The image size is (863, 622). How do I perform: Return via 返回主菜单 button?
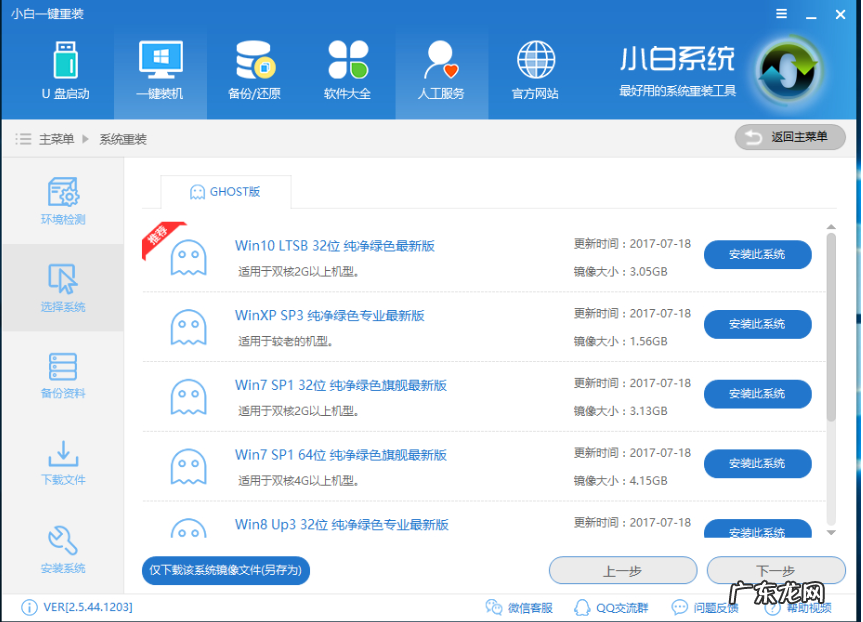(x=791, y=136)
